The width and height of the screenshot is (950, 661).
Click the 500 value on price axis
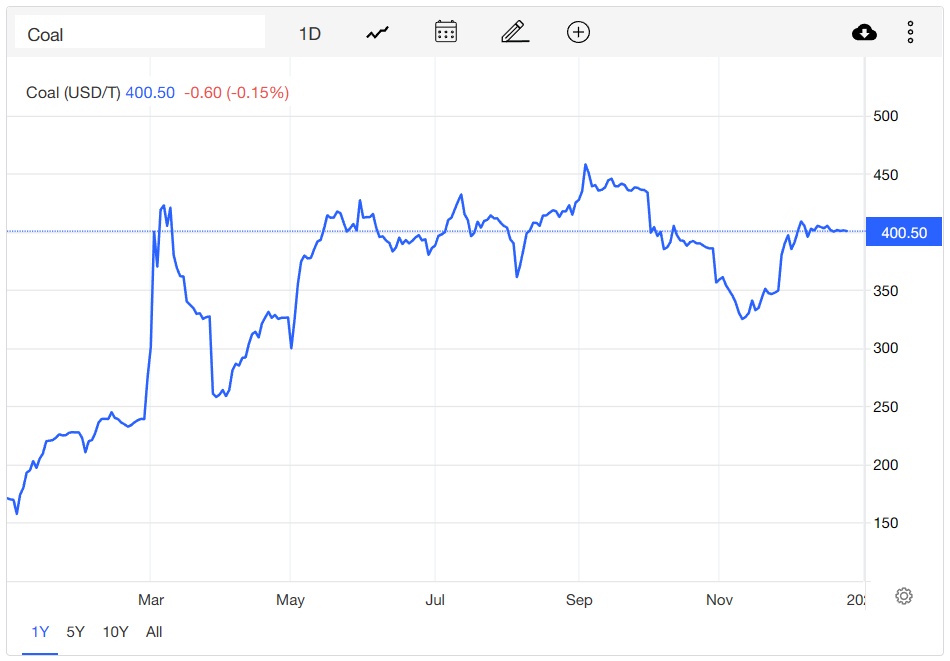(x=886, y=116)
